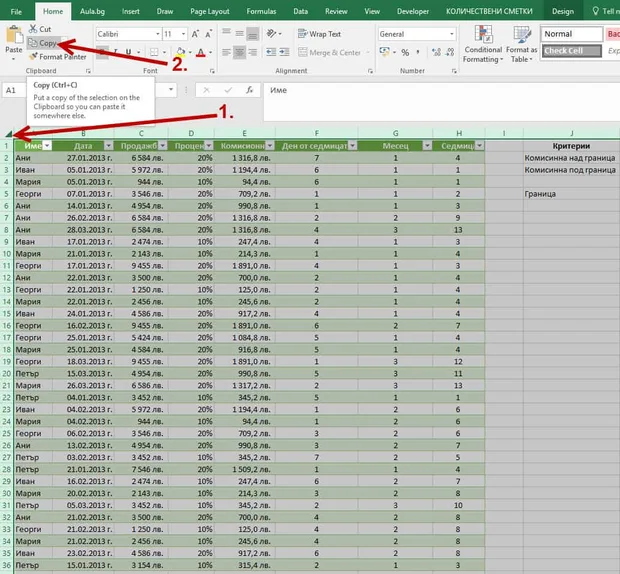Open the File tab
This screenshot has width=620, height=574.
[x=16, y=11]
